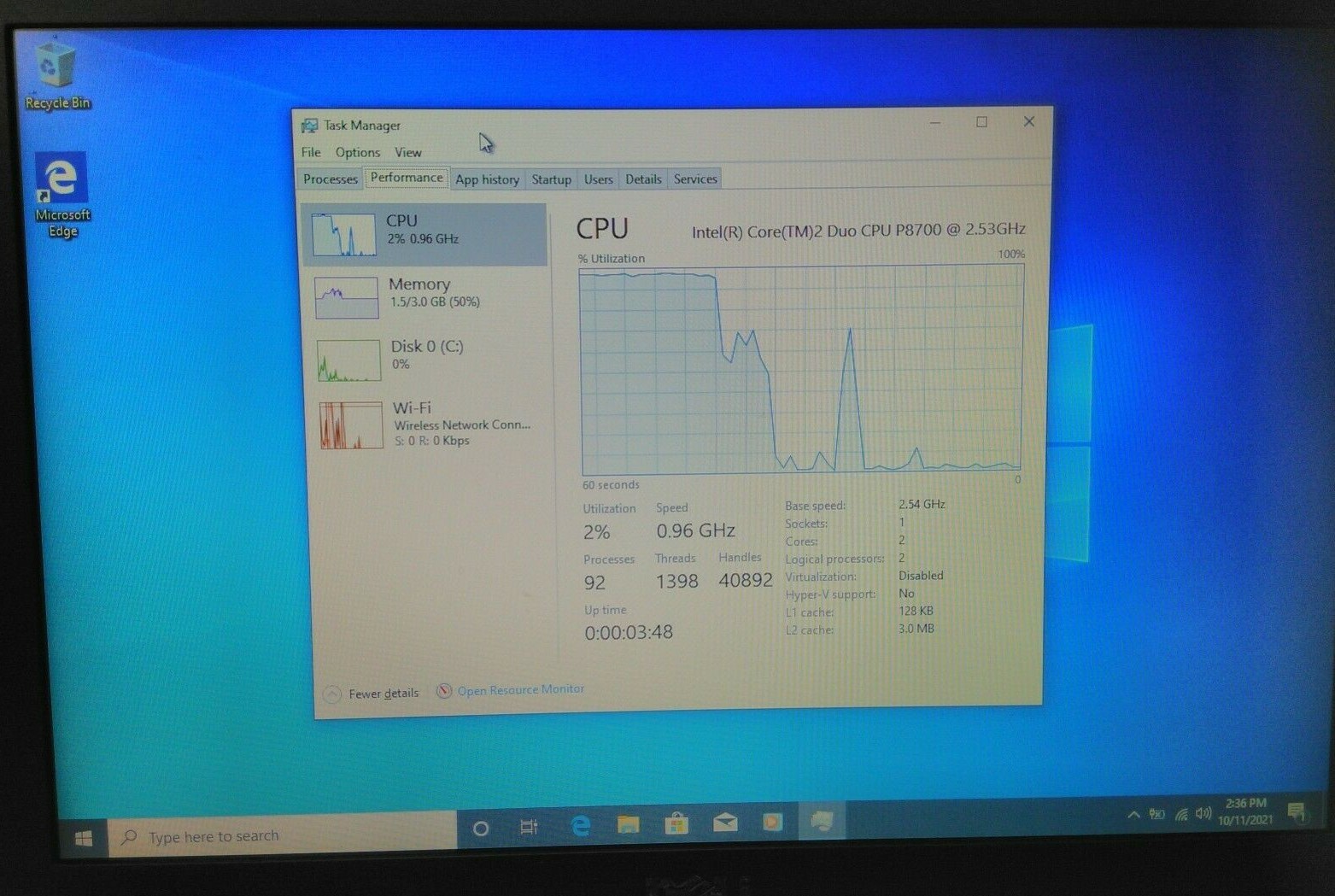Select the Microsoft Edge desktop shortcut
Image resolution: width=1335 pixels, height=896 pixels.
[x=61, y=196]
